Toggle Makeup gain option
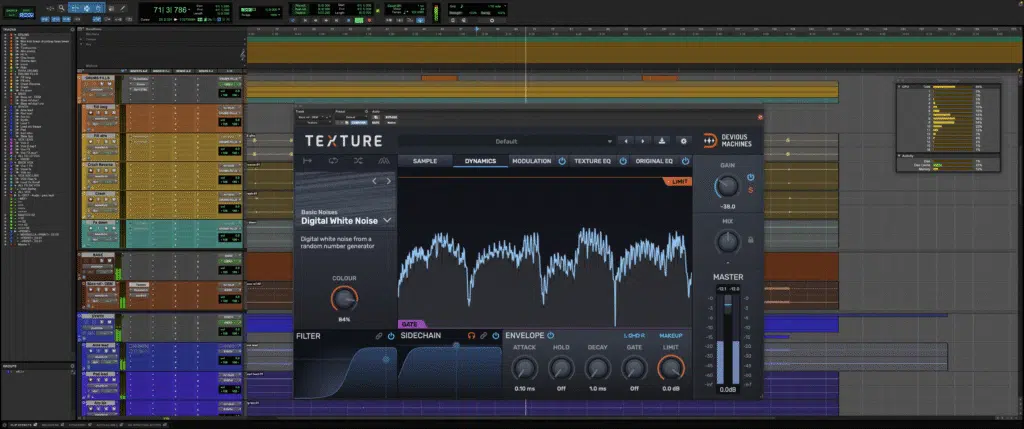 pos(671,336)
